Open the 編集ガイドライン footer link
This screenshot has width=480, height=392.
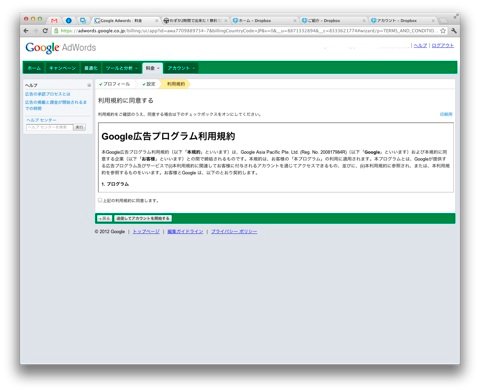185,231
